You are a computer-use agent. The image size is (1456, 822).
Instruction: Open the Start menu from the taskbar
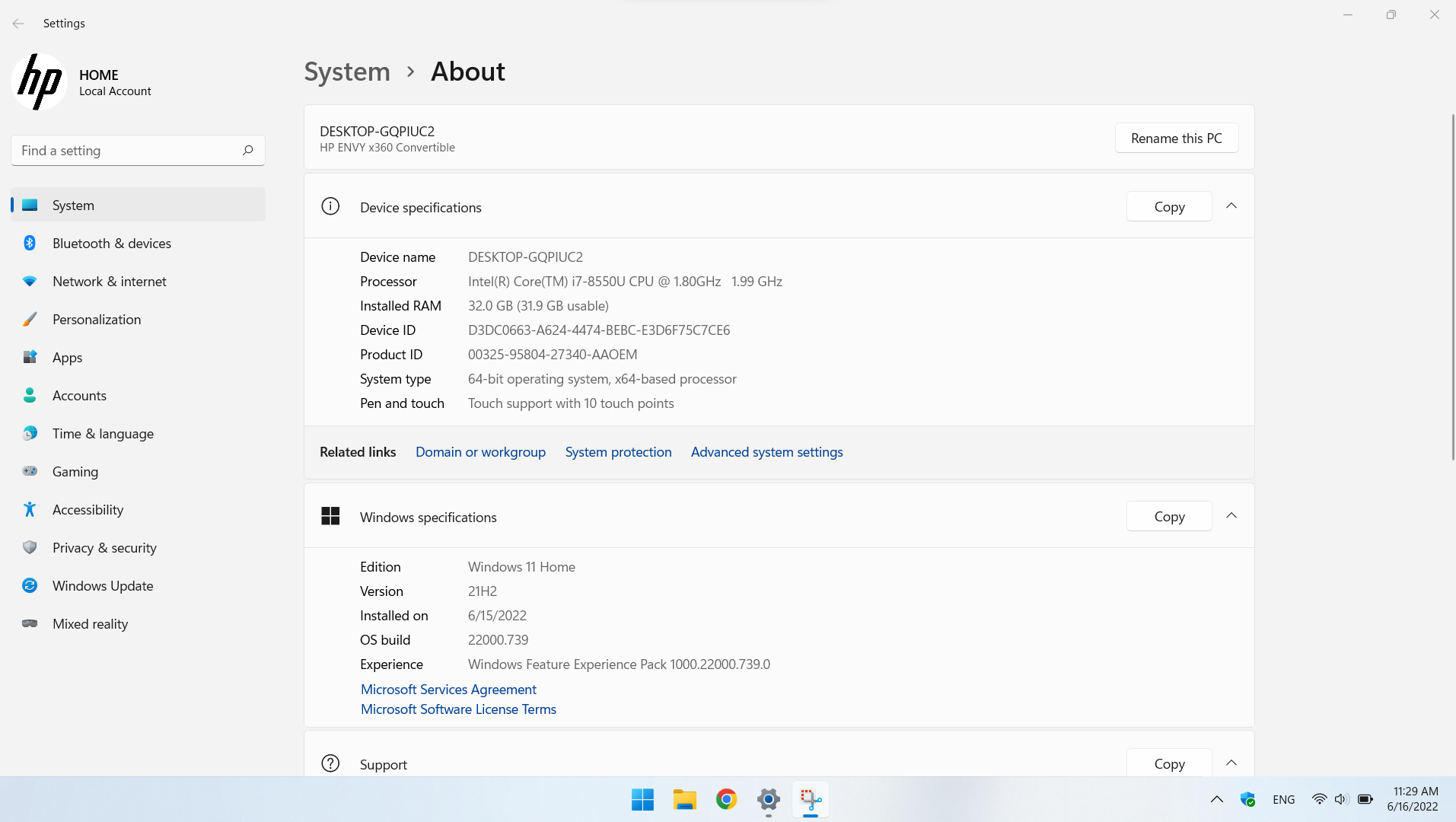pyautogui.click(x=642, y=800)
